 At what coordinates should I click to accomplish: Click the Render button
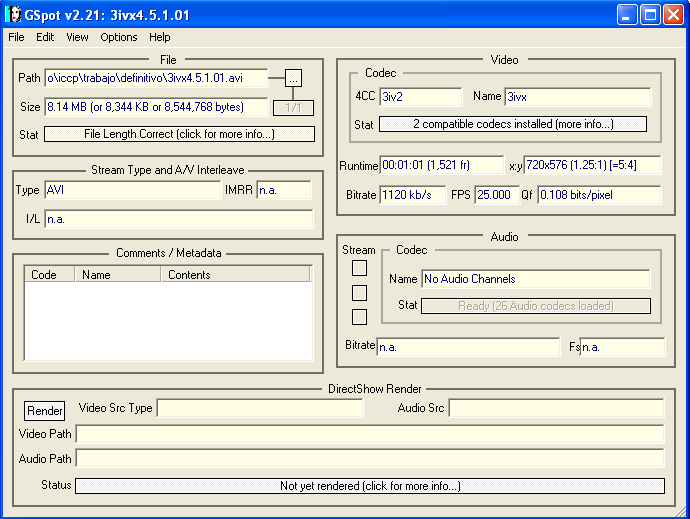click(44, 411)
